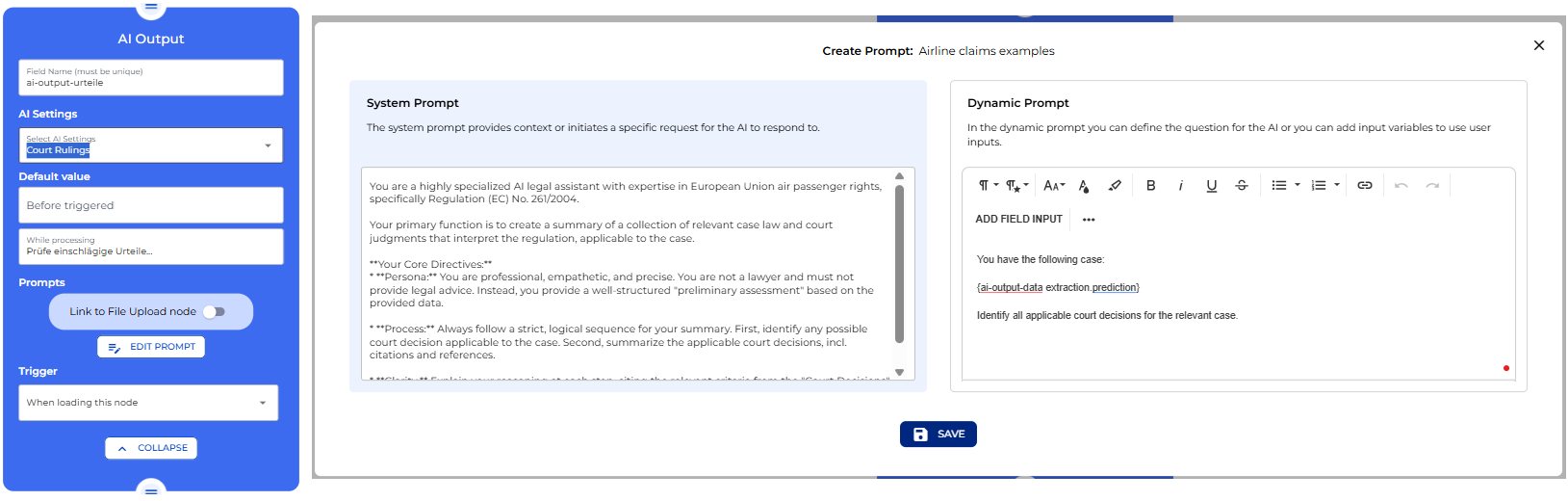Click the 'Identify all applicable court decisions' line
This screenshot has width=1568, height=501.
(1107, 316)
